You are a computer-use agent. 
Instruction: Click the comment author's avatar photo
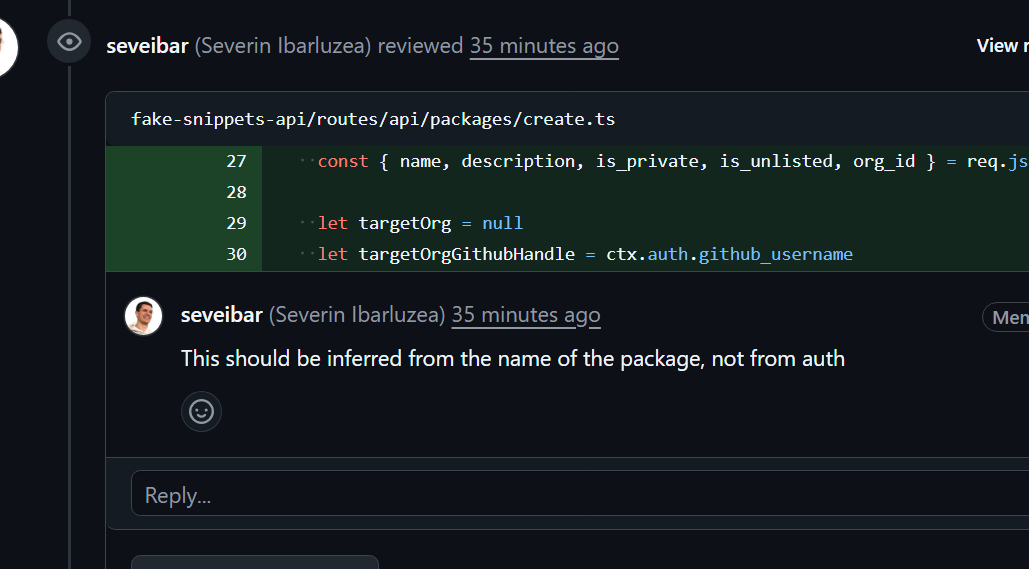[x=143, y=316]
